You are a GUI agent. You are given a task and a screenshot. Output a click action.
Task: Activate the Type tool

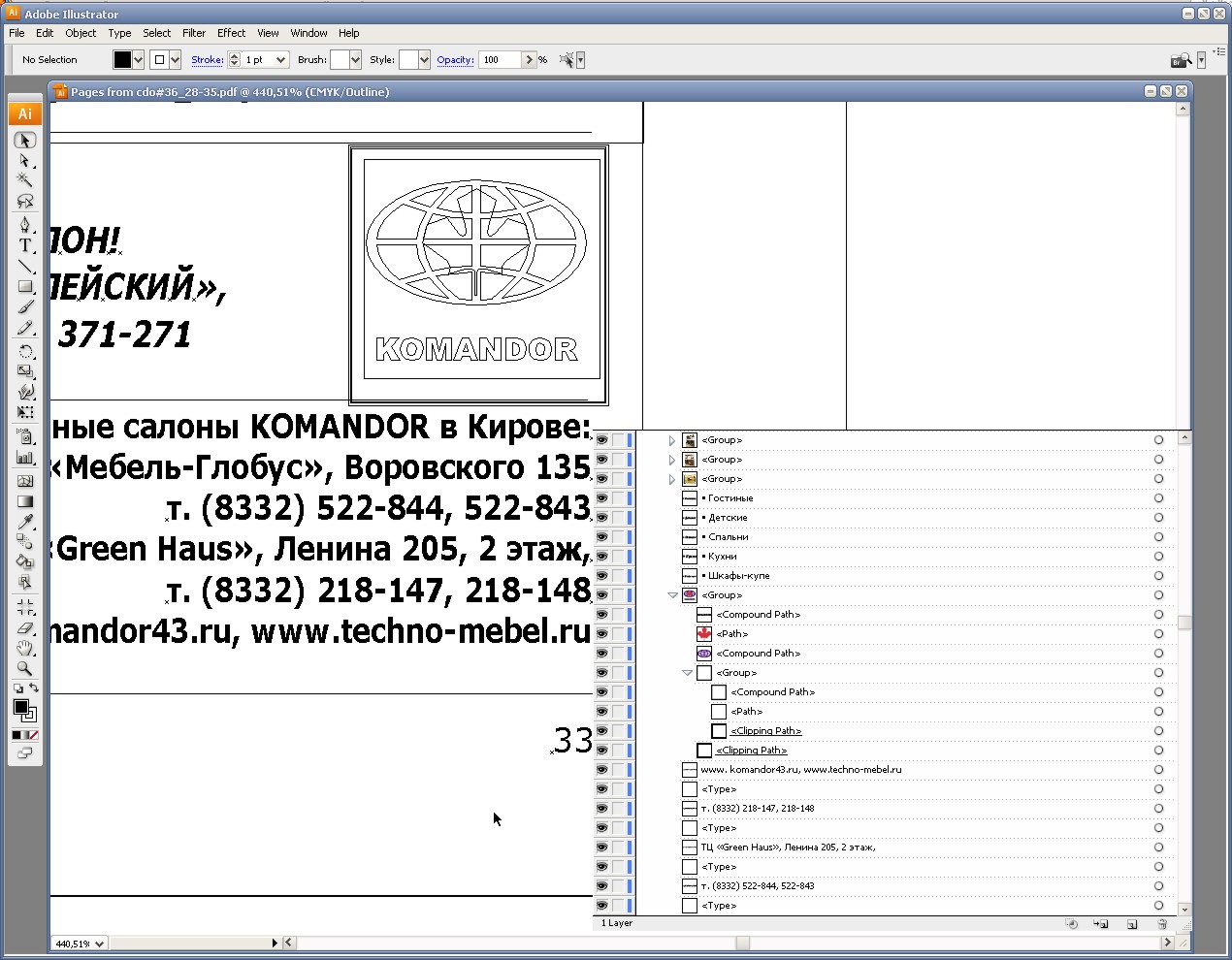(x=25, y=245)
